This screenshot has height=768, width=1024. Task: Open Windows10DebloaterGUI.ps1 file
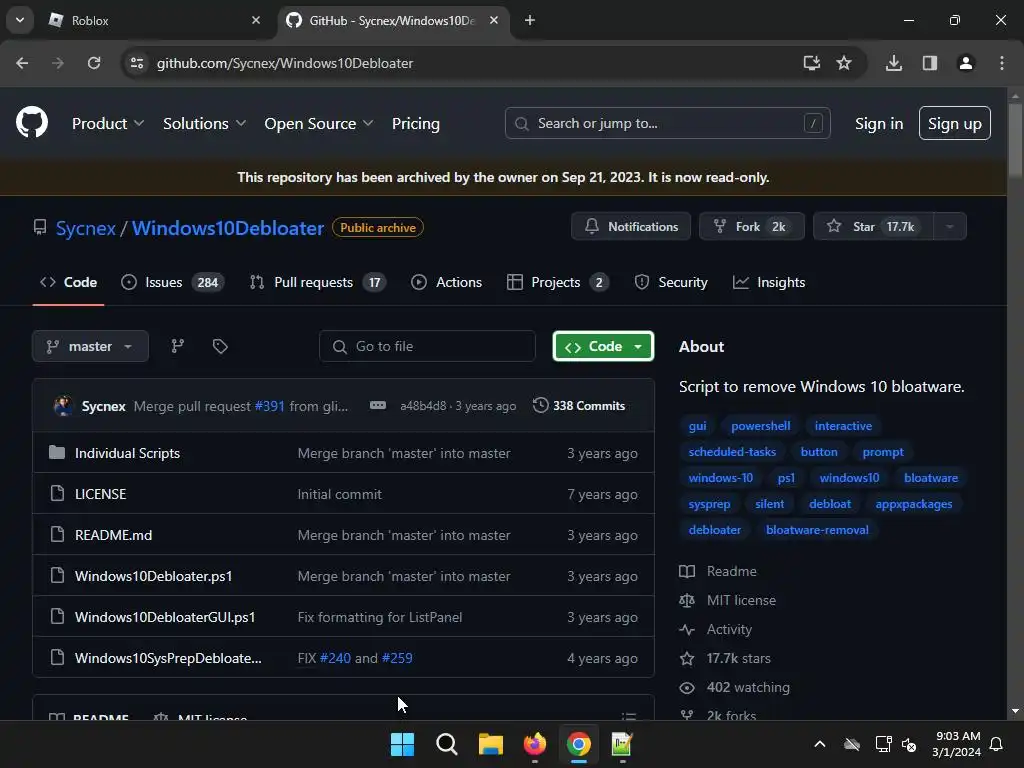point(165,617)
